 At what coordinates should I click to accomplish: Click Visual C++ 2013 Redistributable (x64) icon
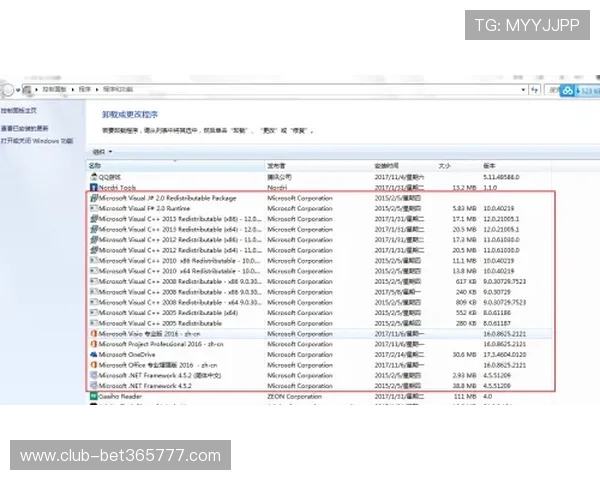pyautogui.click(x=94, y=229)
